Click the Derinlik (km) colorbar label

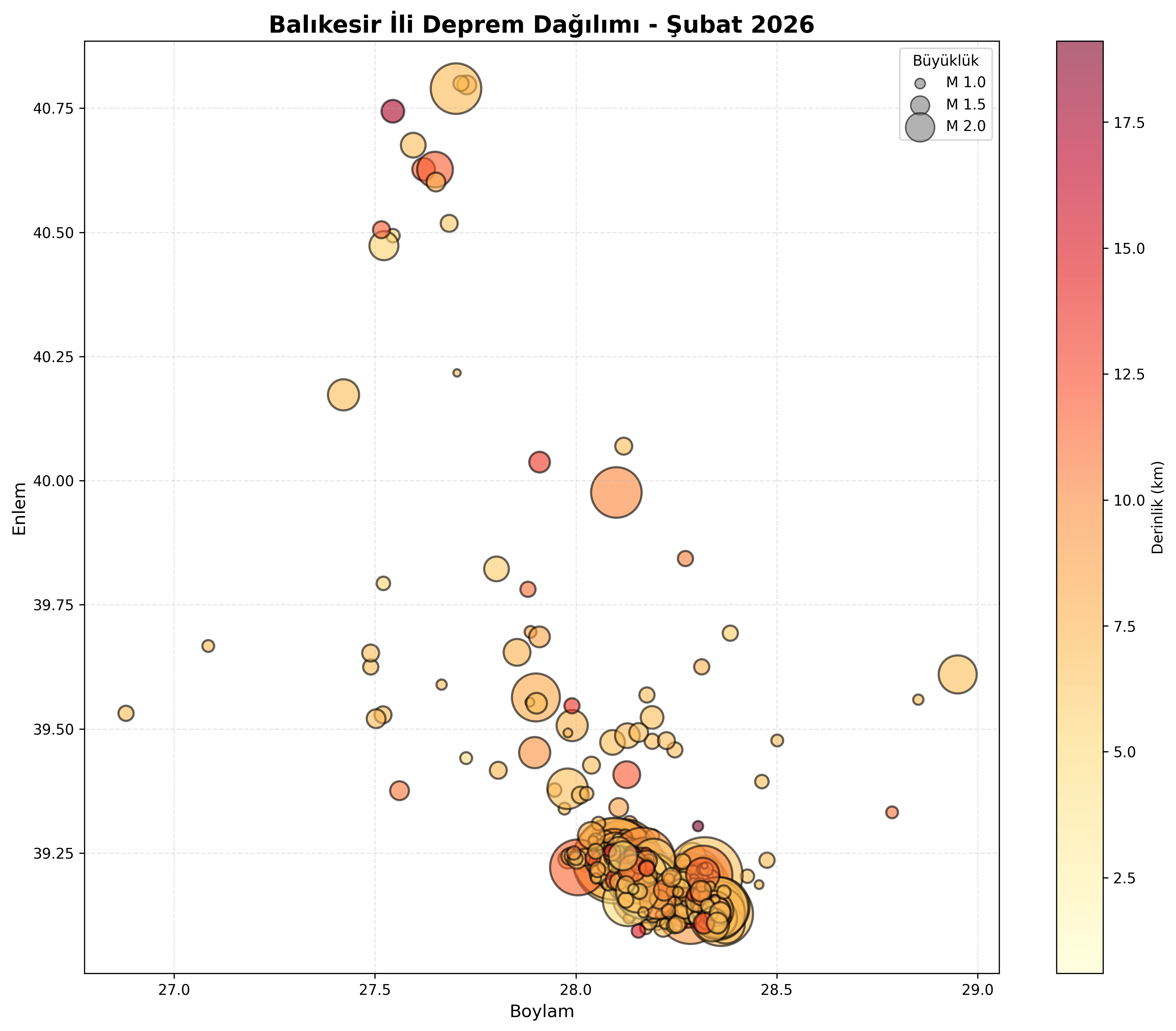coord(1158,507)
